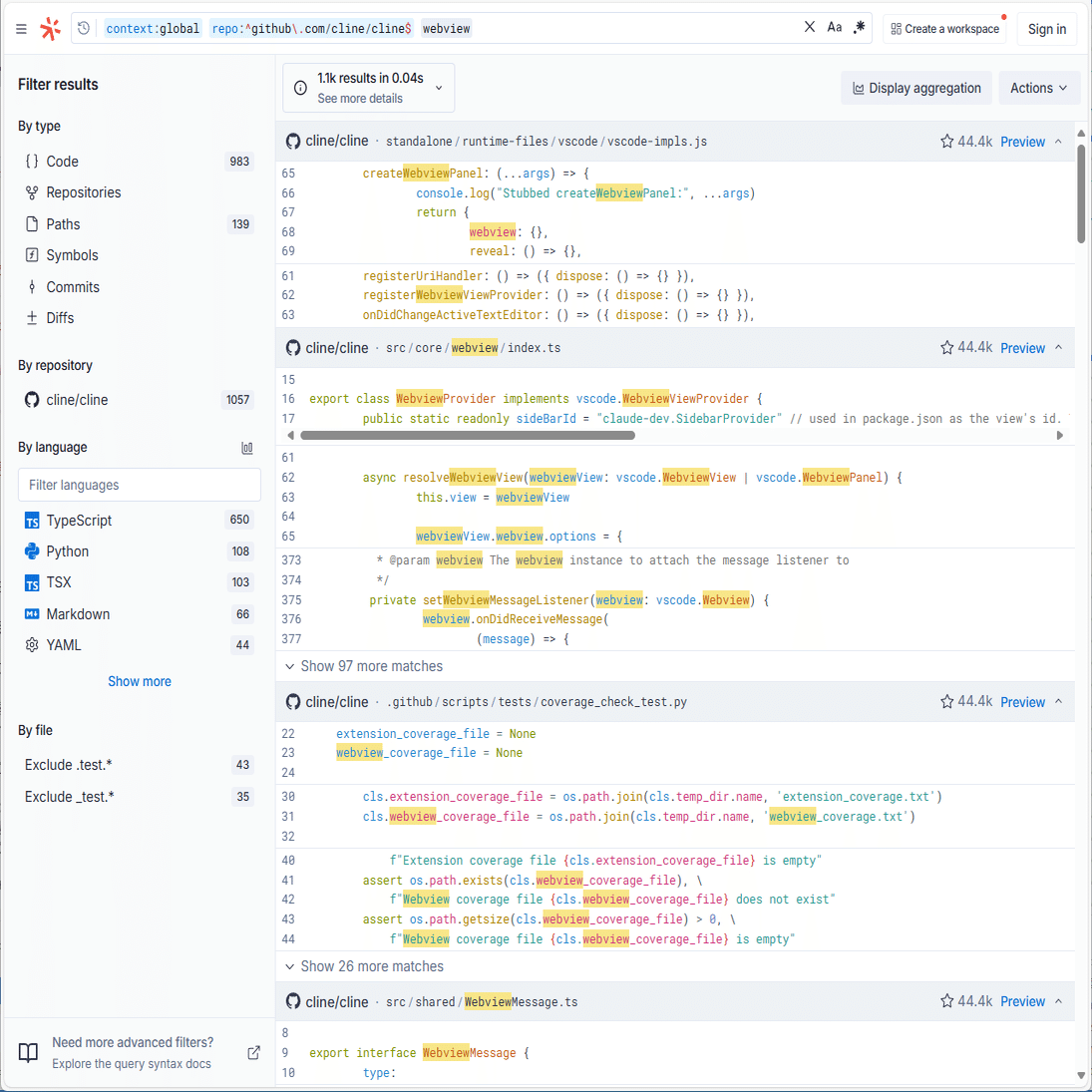The image size is (1092, 1092).
Task: Clear the search query with X
Action: [809, 27]
